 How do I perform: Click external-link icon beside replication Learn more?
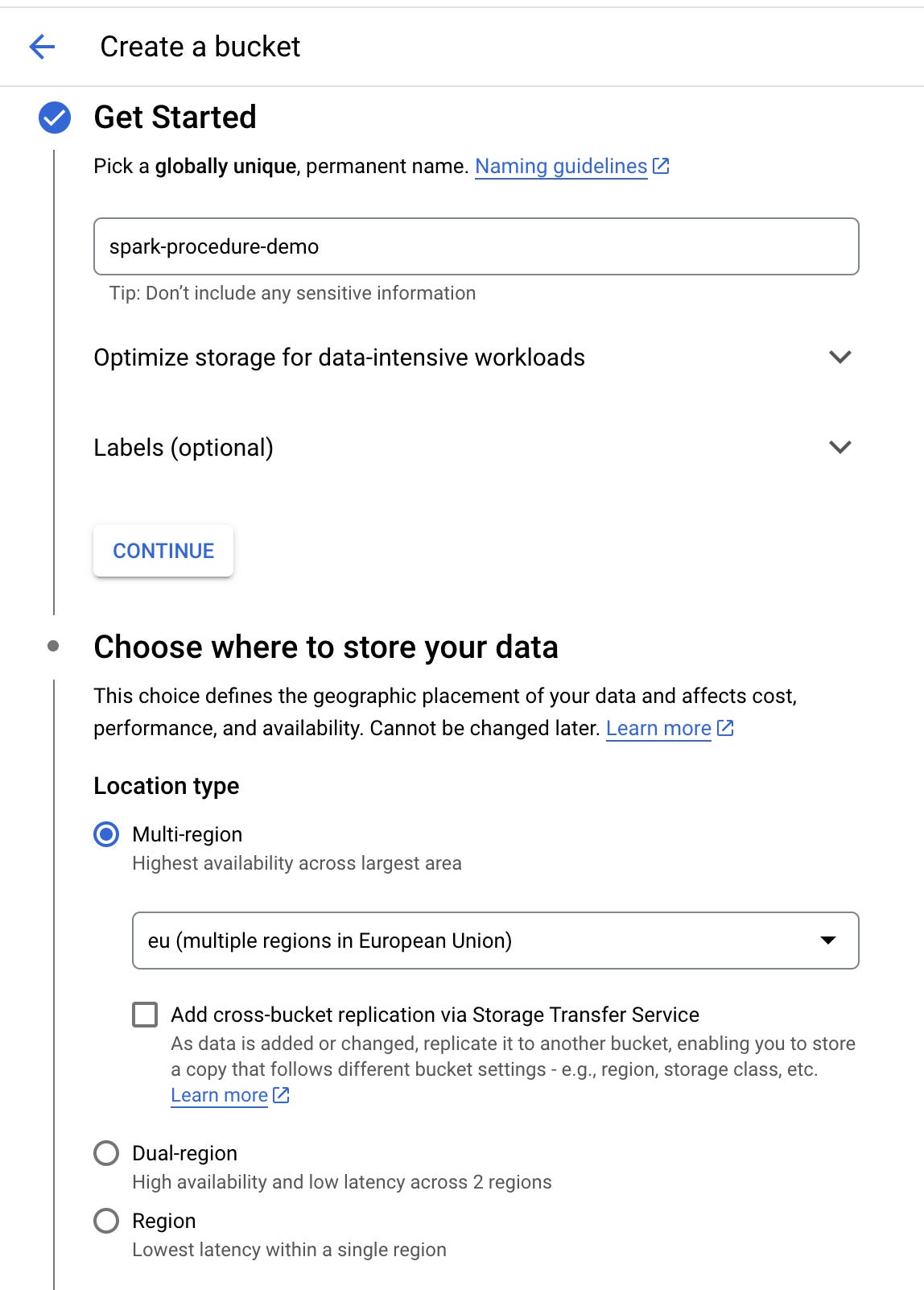pyautogui.click(x=281, y=1095)
